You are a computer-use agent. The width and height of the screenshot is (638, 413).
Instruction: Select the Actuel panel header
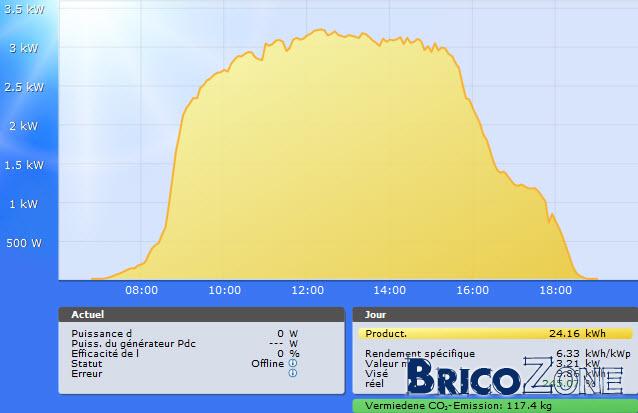(201, 315)
